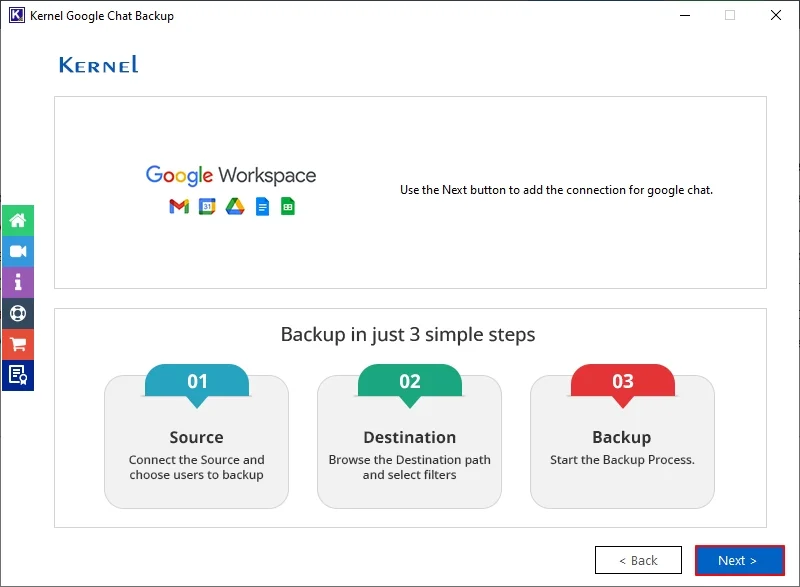Click the Google Calendar icon

click(207, 207)
